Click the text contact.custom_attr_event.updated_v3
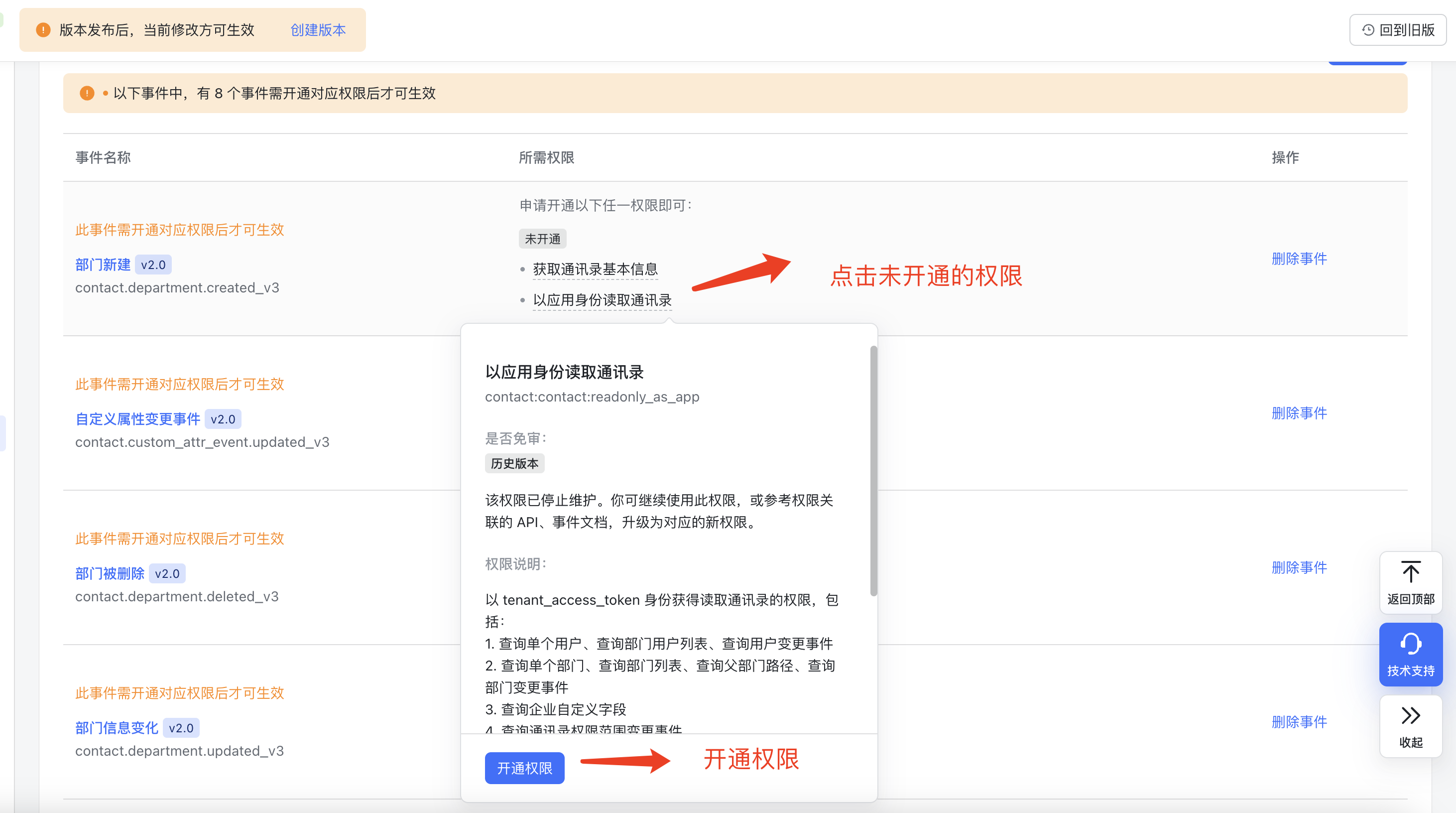 tap(202, 442)
